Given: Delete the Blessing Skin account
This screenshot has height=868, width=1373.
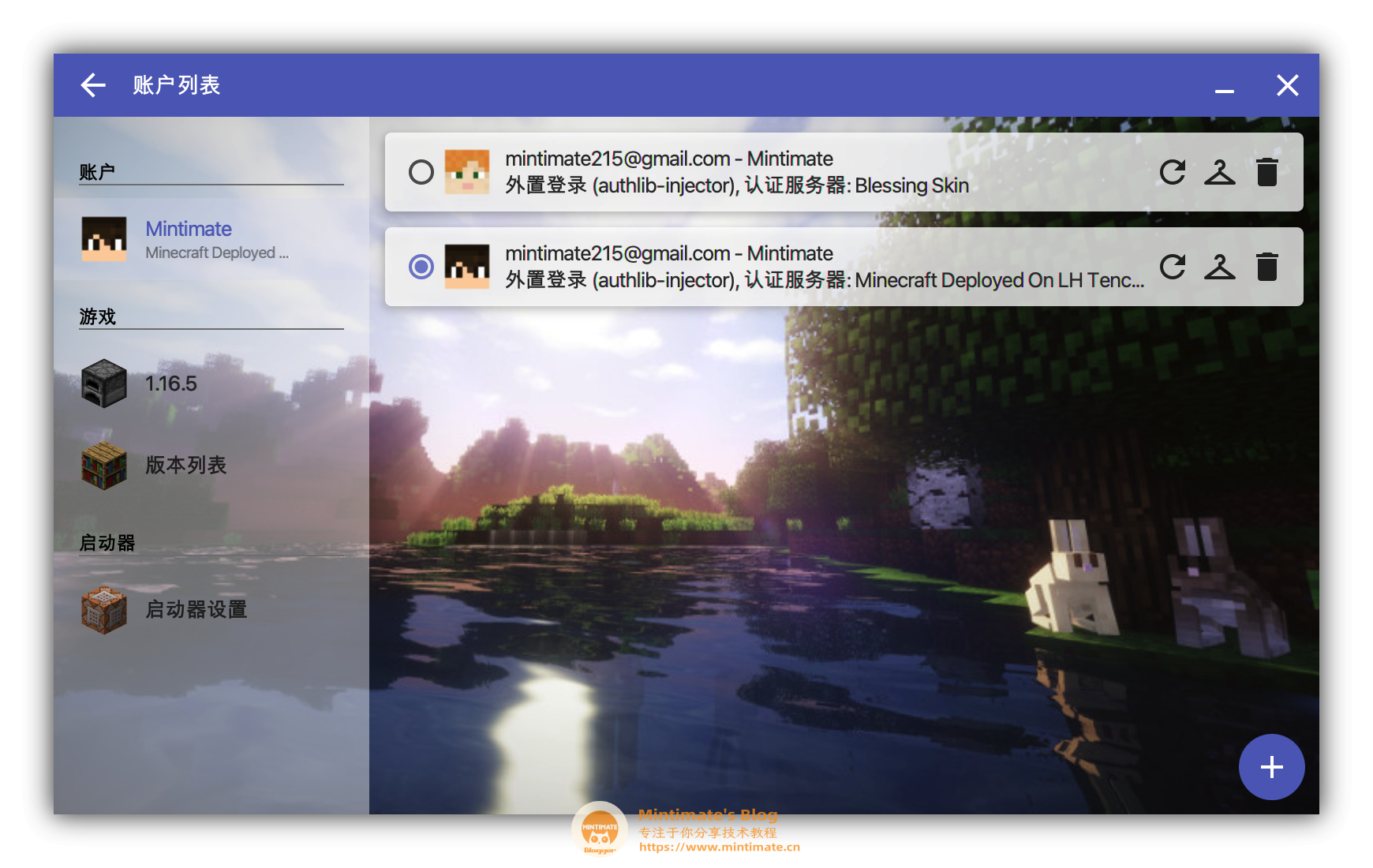Looking at the screenshot, I should tap(1267, 172).
